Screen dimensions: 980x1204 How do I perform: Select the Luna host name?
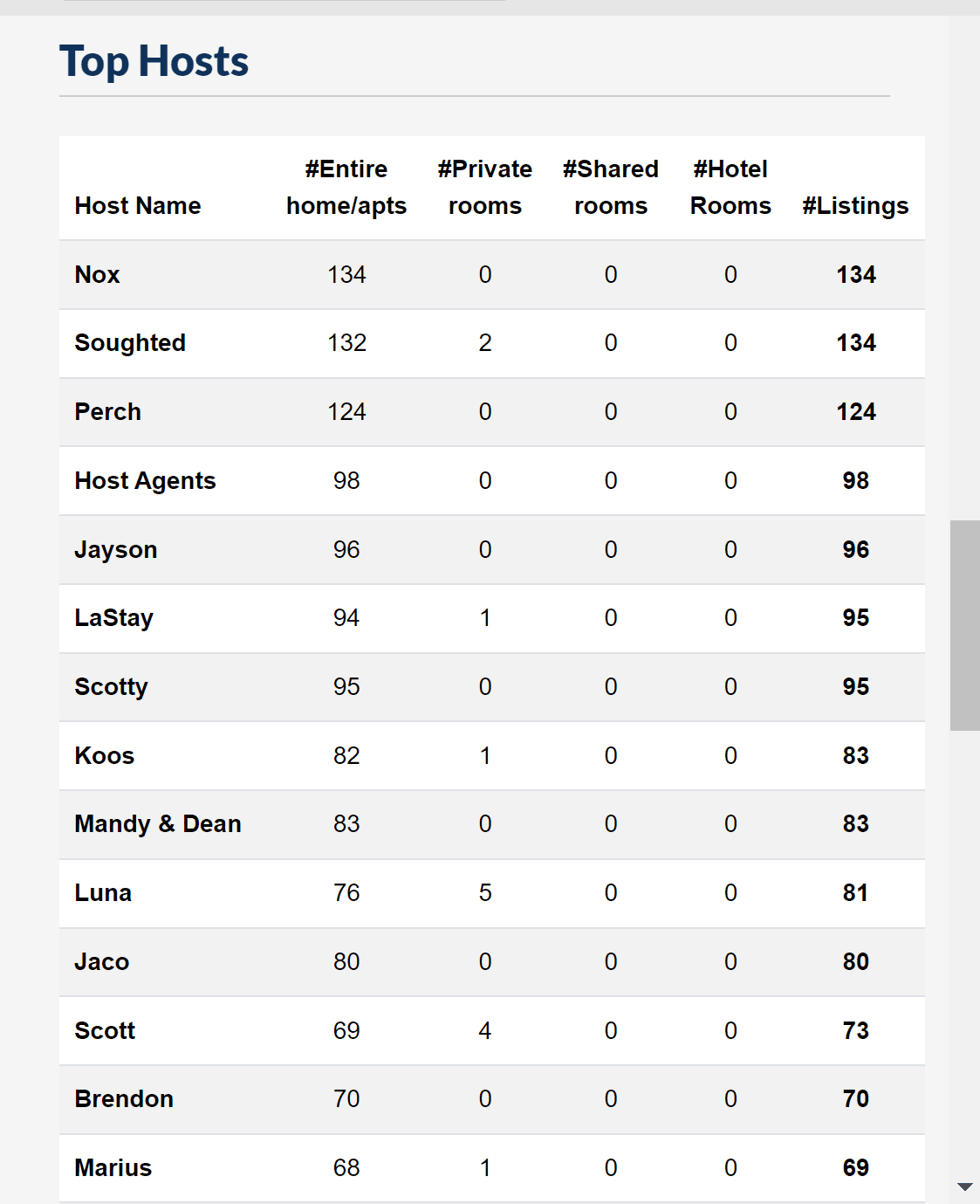point(103,893)
